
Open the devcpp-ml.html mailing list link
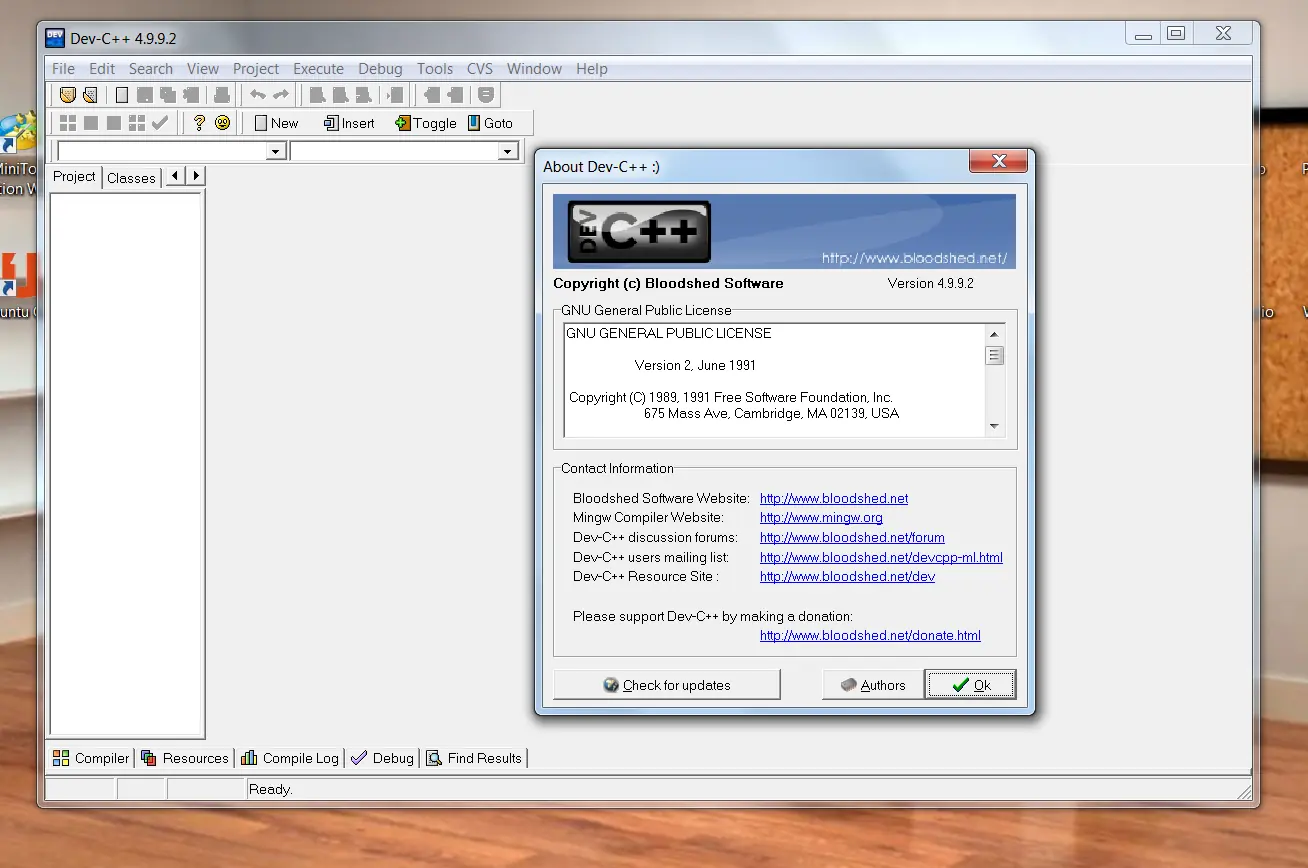click(x=881, y=557)
